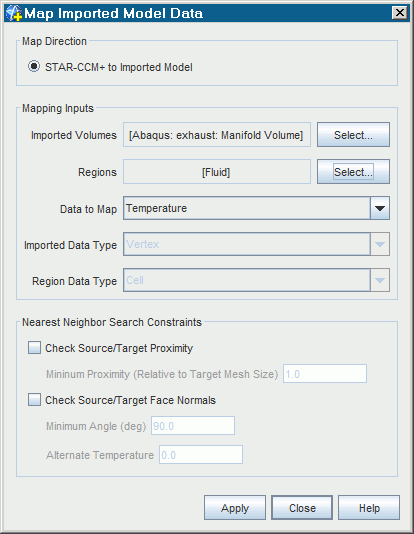Click the Minimum Angle (deg) field
The height and width of the screenshot is (534, 414).
[x=193, y=425]
